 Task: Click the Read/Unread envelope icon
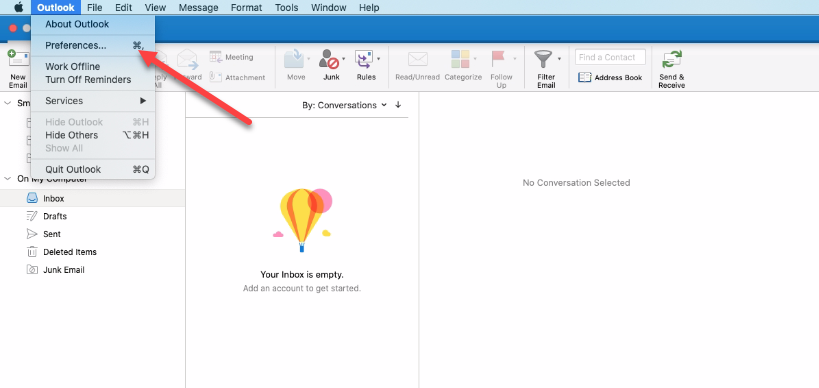pos(417,59)
